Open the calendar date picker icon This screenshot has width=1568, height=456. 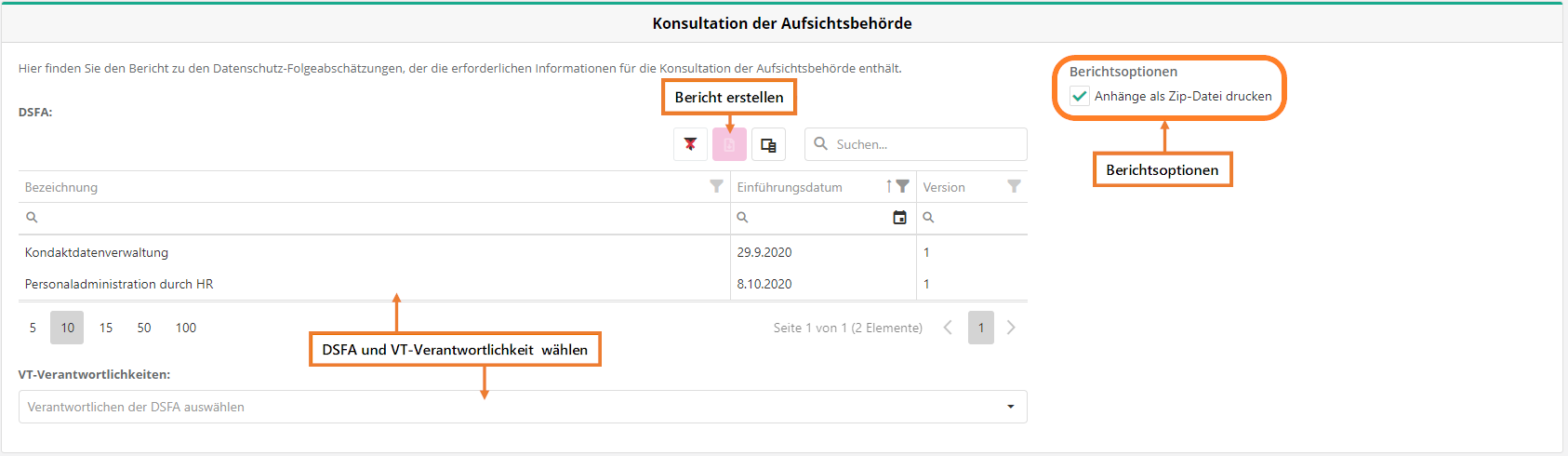coord(899,217)
